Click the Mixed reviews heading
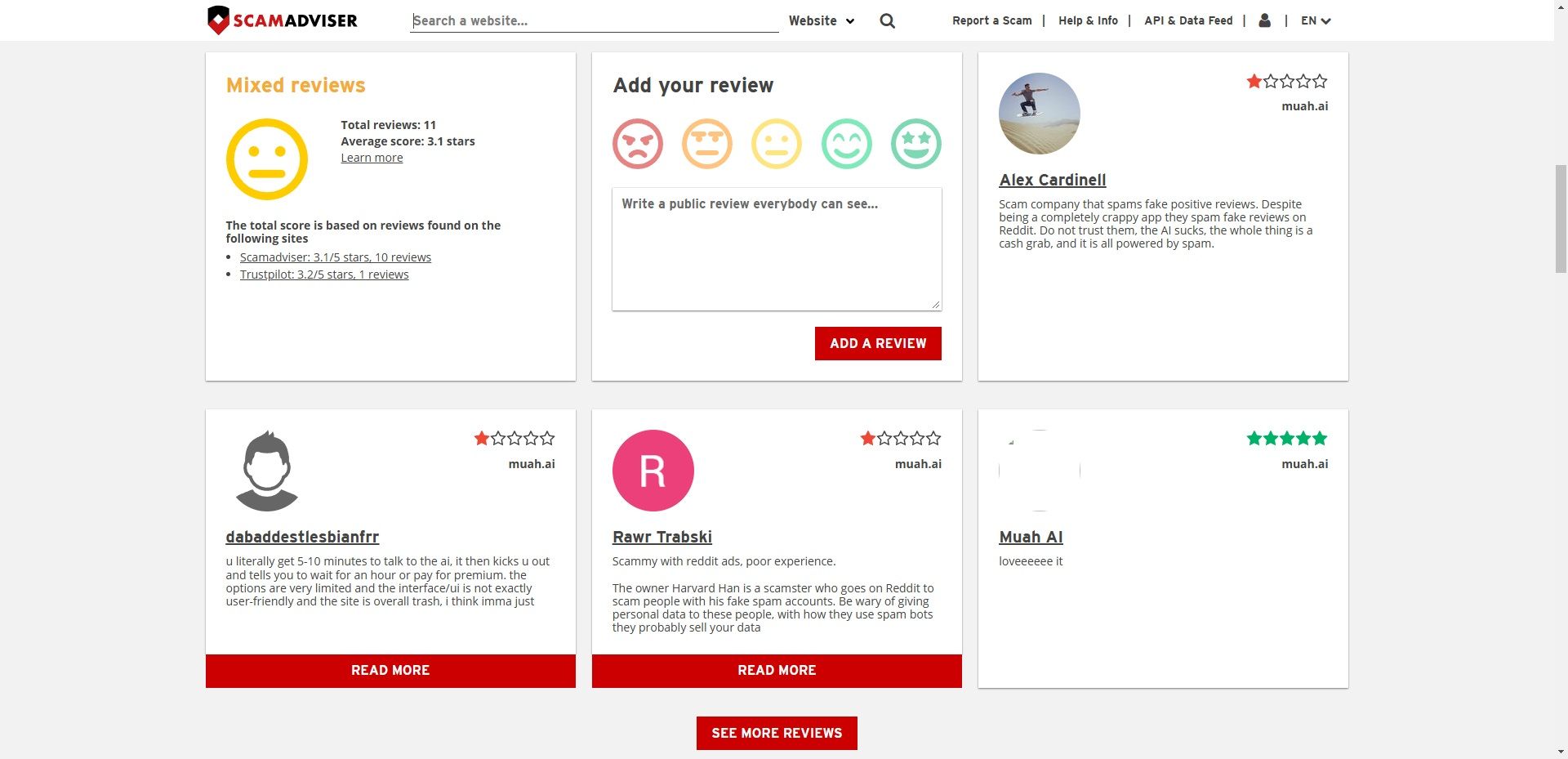Image resolution: width=1568 pixels, height=759 pixels. pos(296,85)
